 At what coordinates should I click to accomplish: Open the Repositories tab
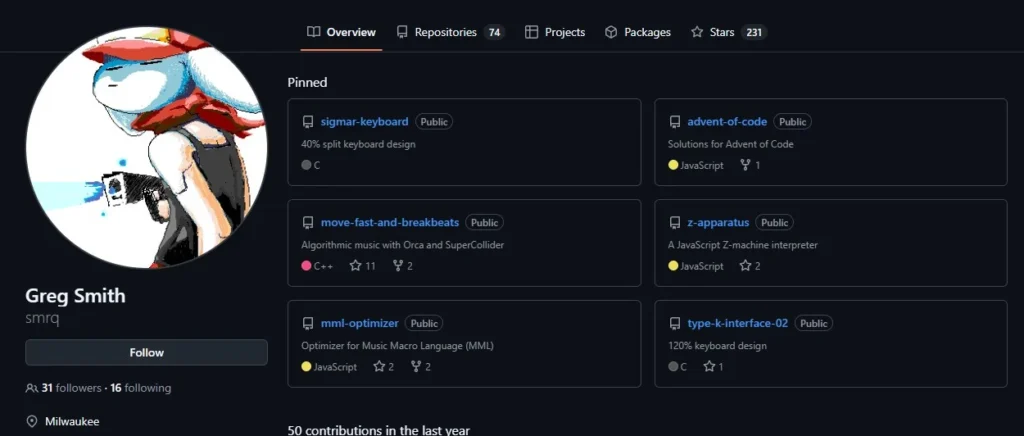(x=451, y=32)
